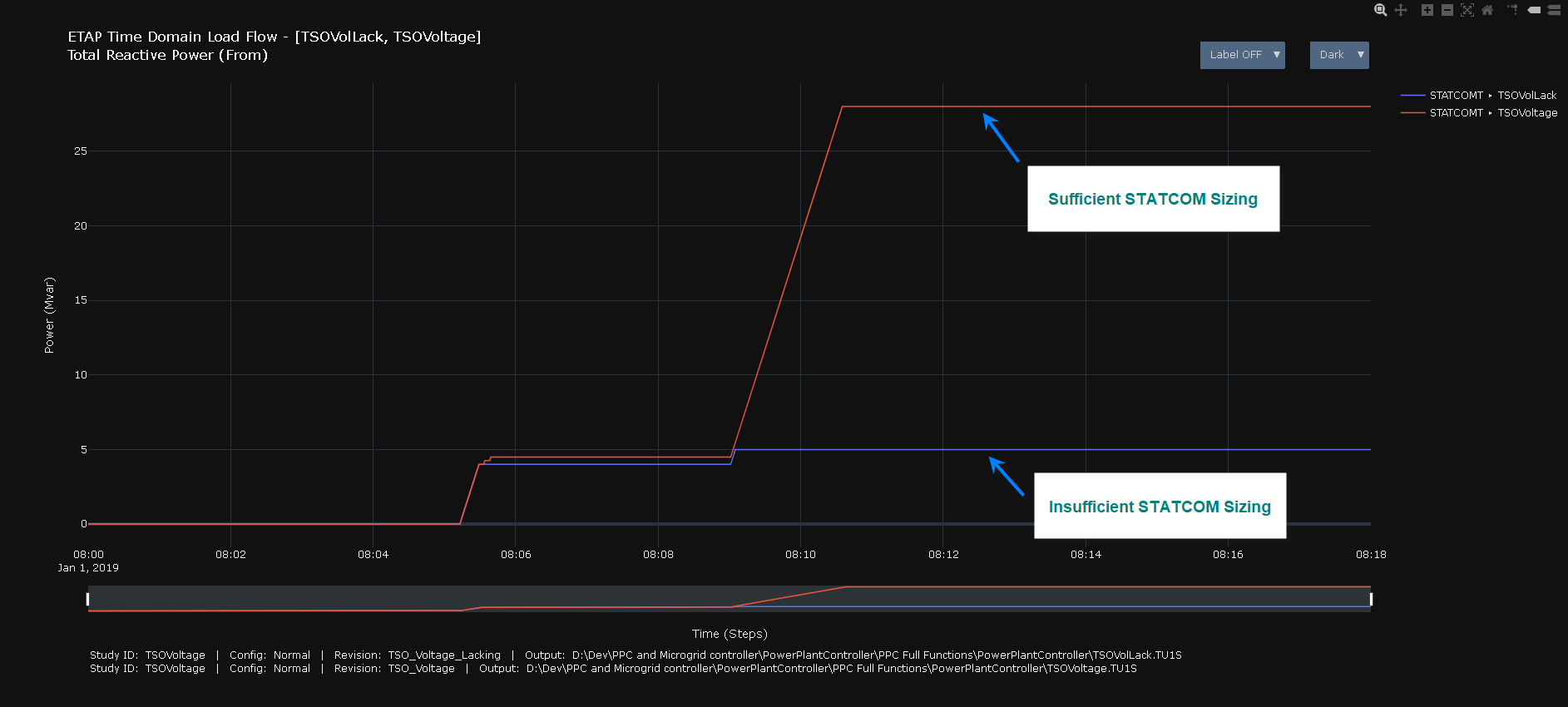Click the Zoom in plus icon
The height and width of the screenshot is (707, 1568).
(x=1427, y=10)
